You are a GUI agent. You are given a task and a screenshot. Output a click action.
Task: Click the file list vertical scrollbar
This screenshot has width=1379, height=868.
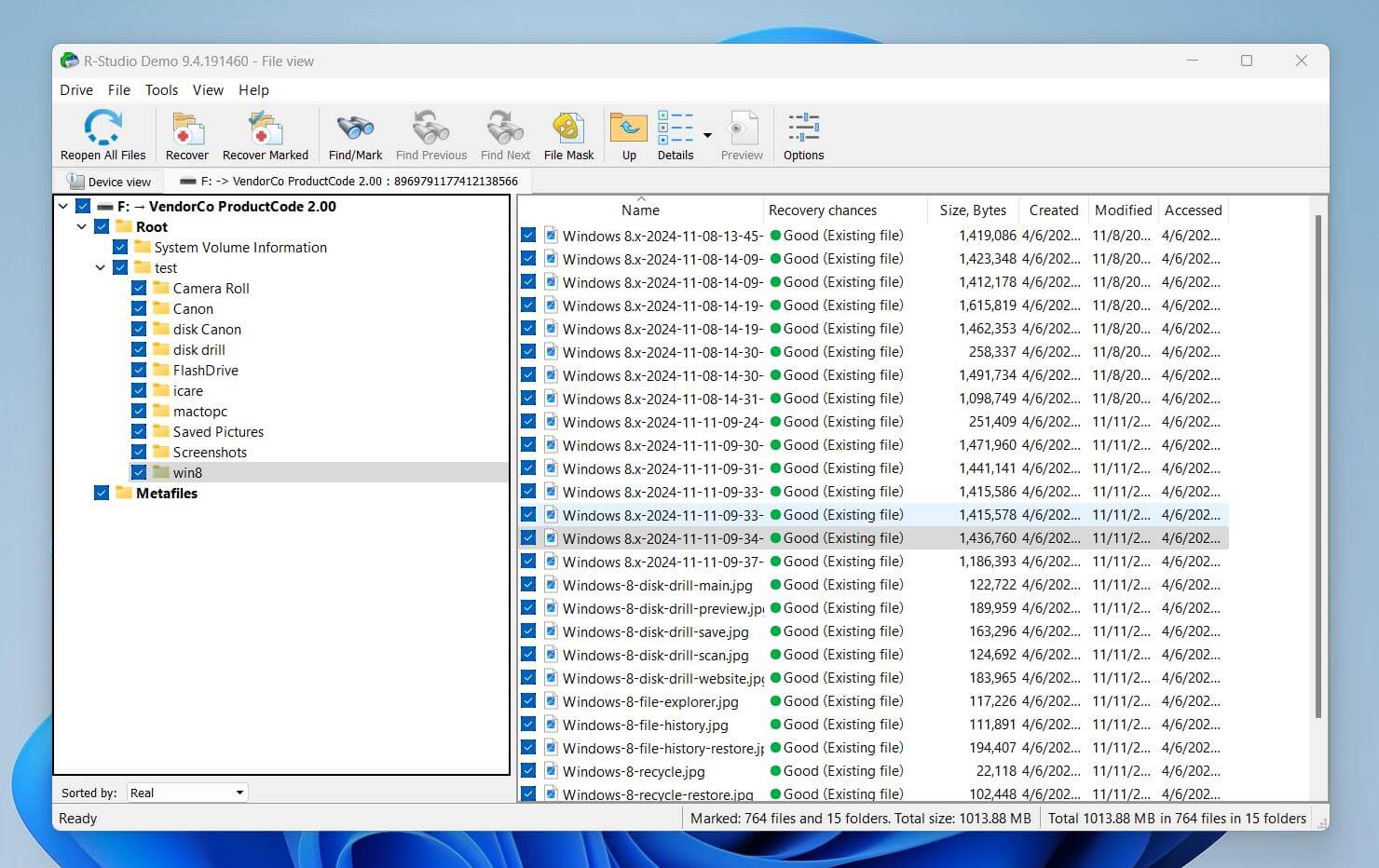point(1318,466)
